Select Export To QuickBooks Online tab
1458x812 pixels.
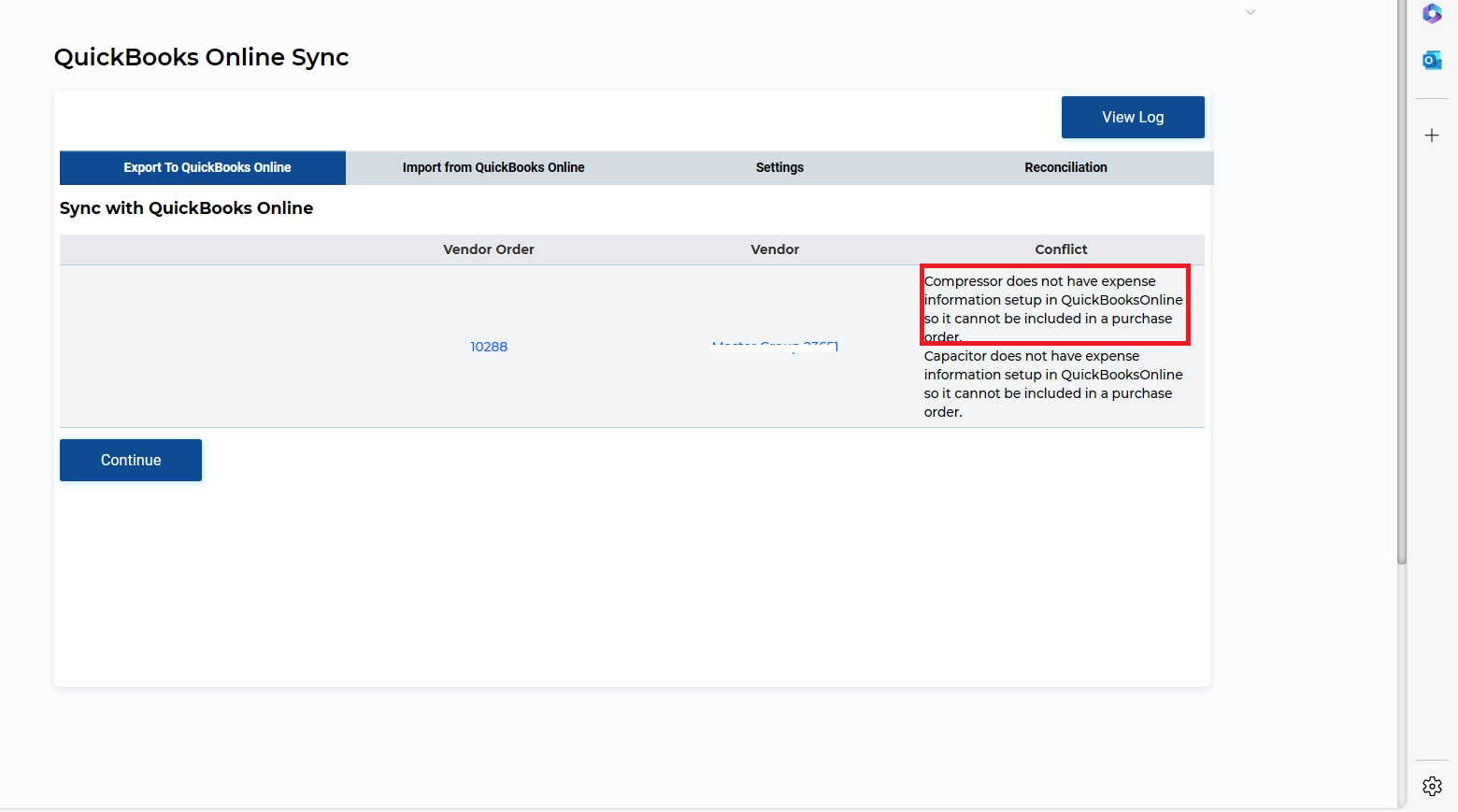click(x=203, y=167)
